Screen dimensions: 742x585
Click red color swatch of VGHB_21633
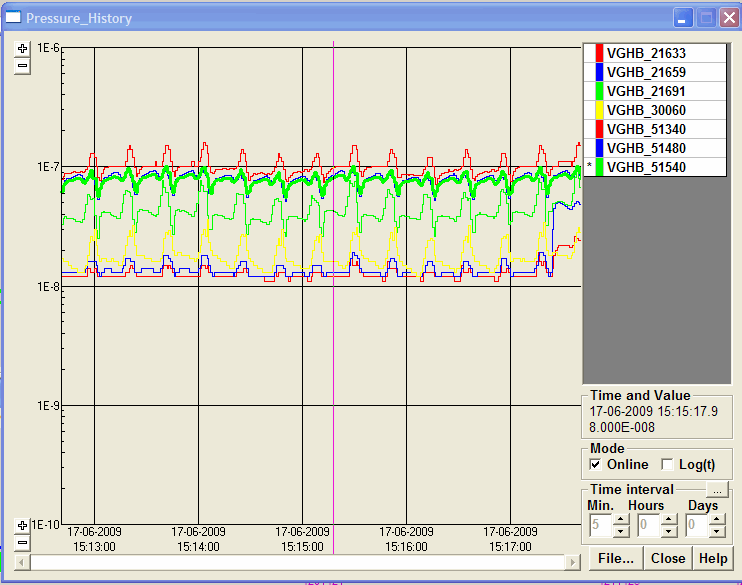(599, 53)
